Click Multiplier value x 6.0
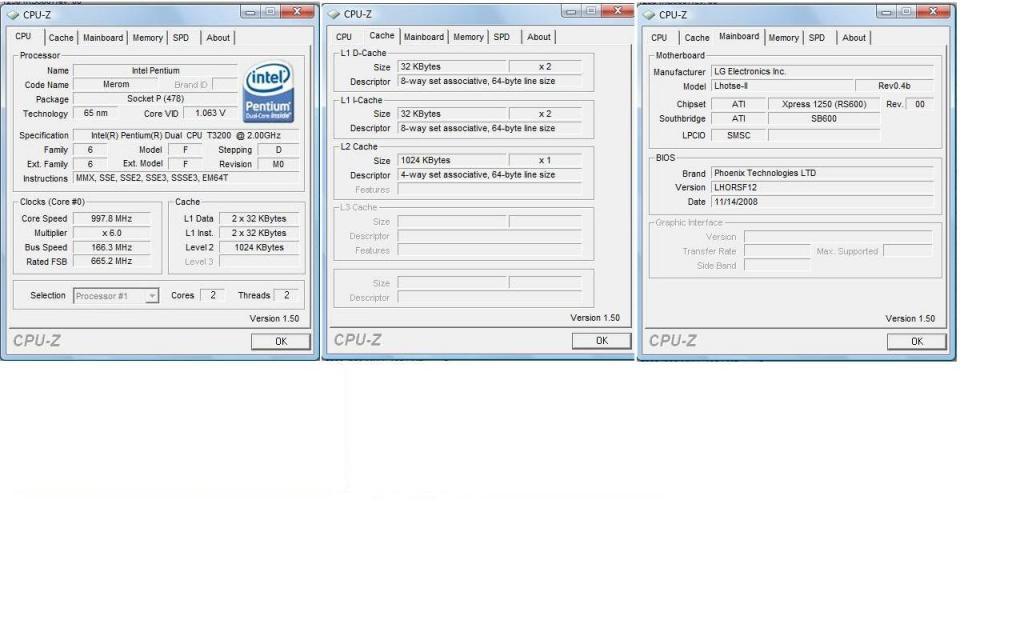 pyautogui.click(x=112, y=233)
